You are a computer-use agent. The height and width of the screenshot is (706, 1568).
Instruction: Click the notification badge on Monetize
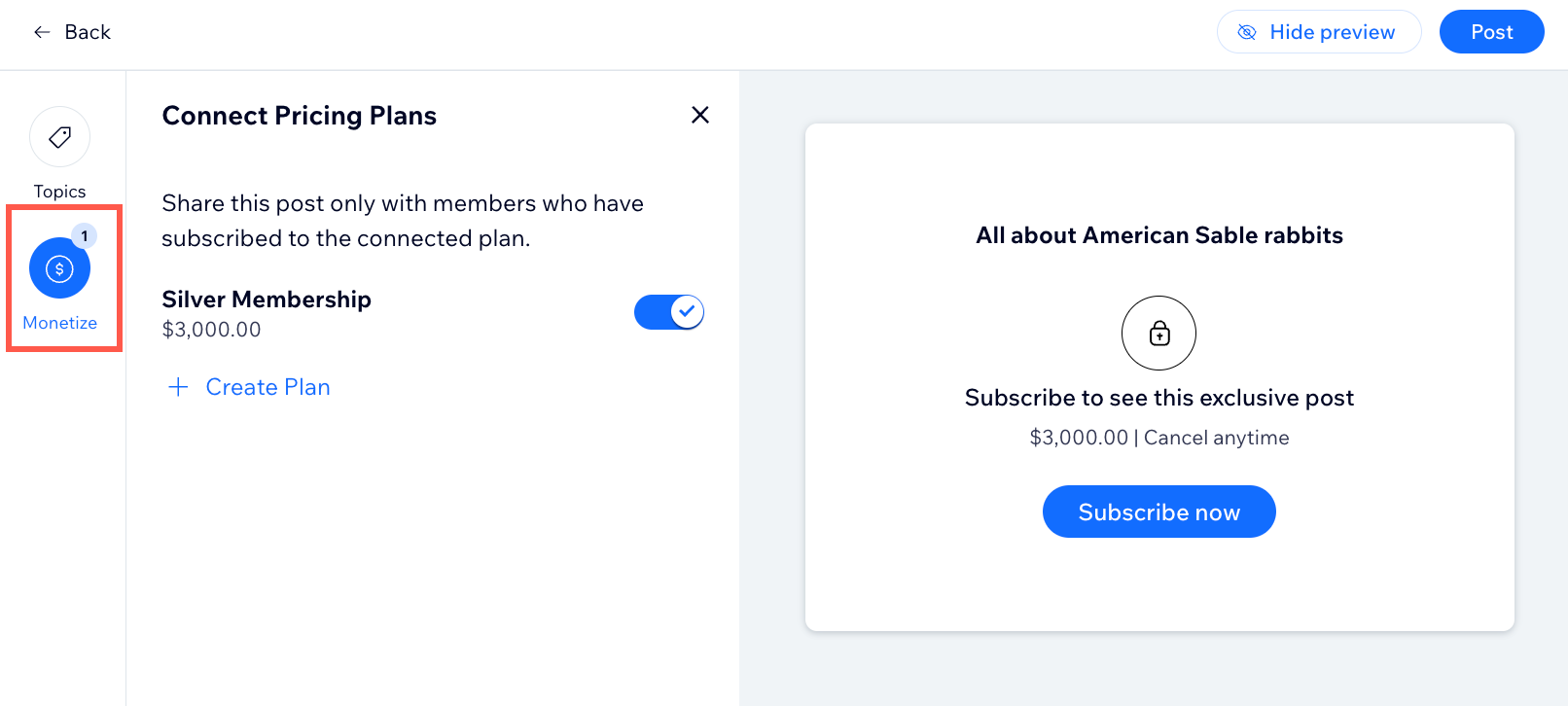(85, 235)
